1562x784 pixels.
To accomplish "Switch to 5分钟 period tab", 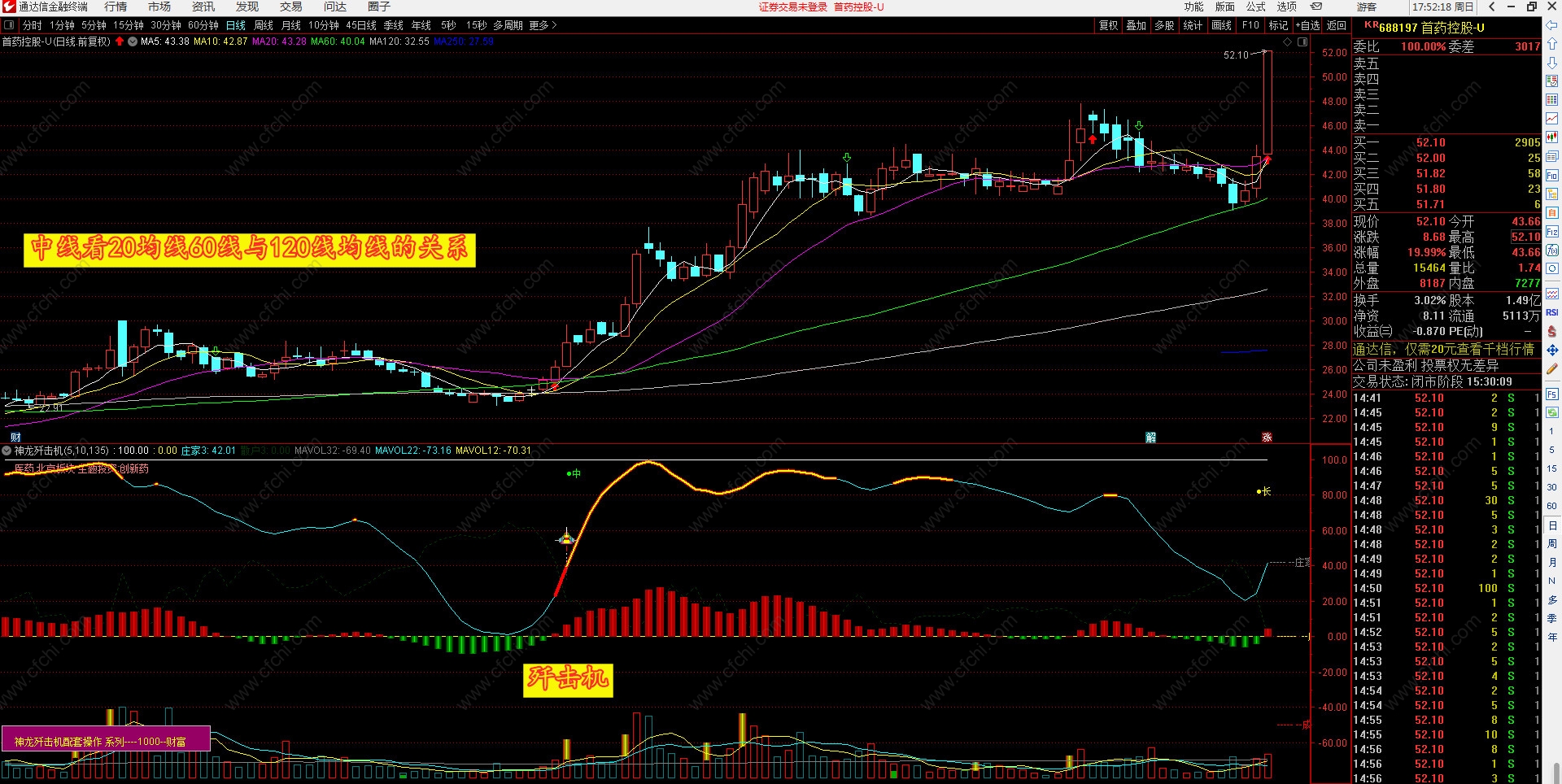I will [94, 25].
